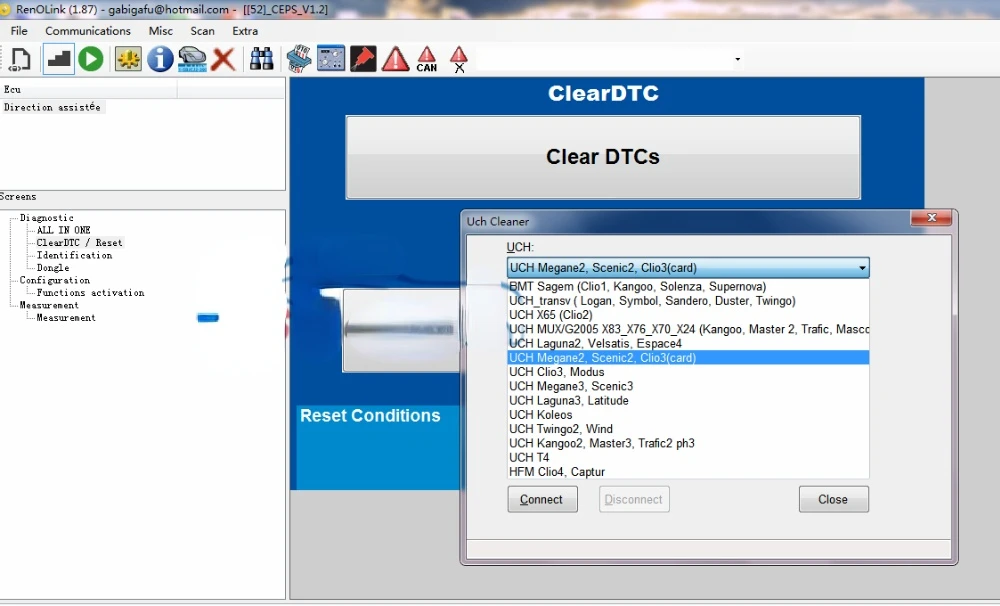Screen dimensions: 1000x606
Task: Click the CAN warning triangle icon
Action: coord(427,59)
